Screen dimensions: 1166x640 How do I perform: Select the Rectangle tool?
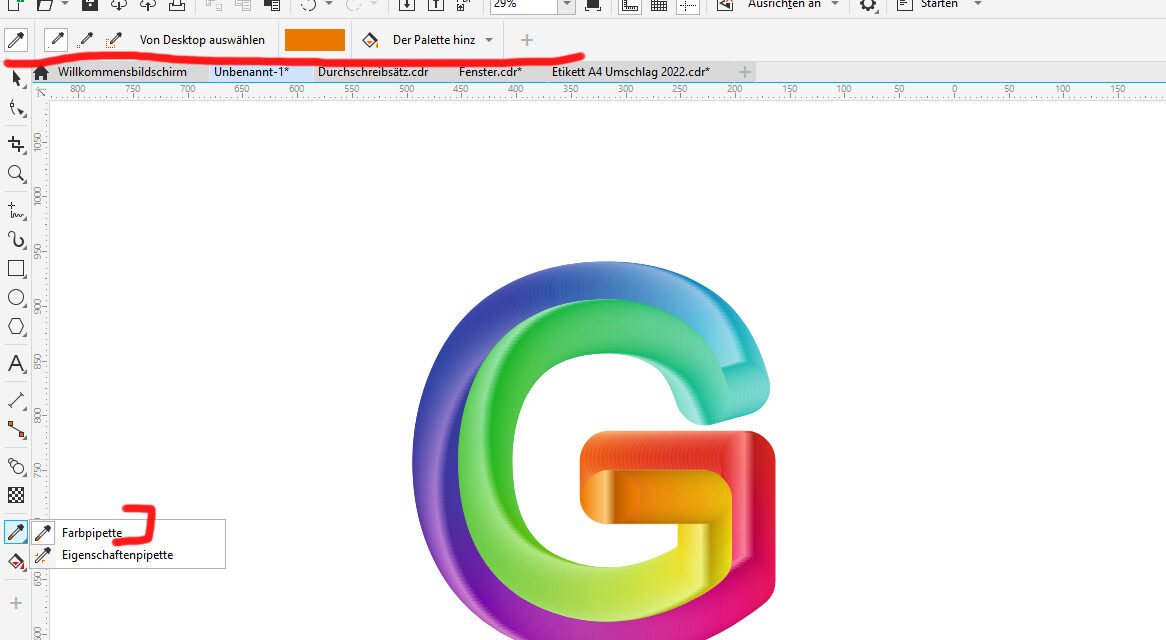pos(16,268)
